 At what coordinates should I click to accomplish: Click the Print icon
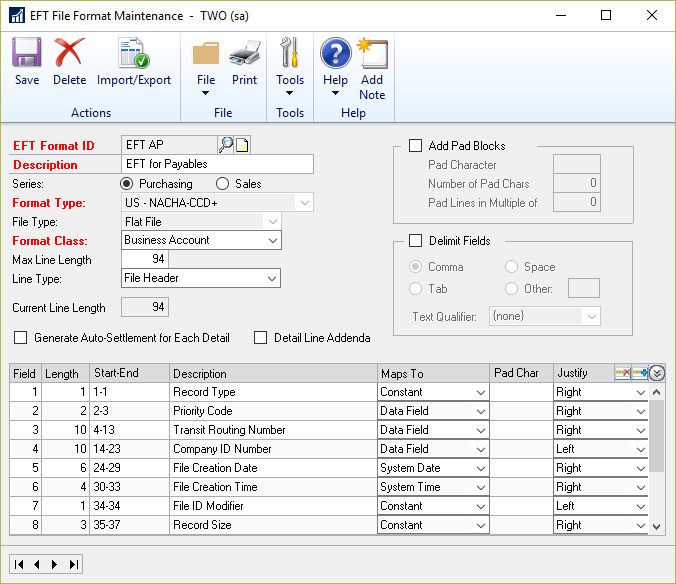click(x=244, y=55)
